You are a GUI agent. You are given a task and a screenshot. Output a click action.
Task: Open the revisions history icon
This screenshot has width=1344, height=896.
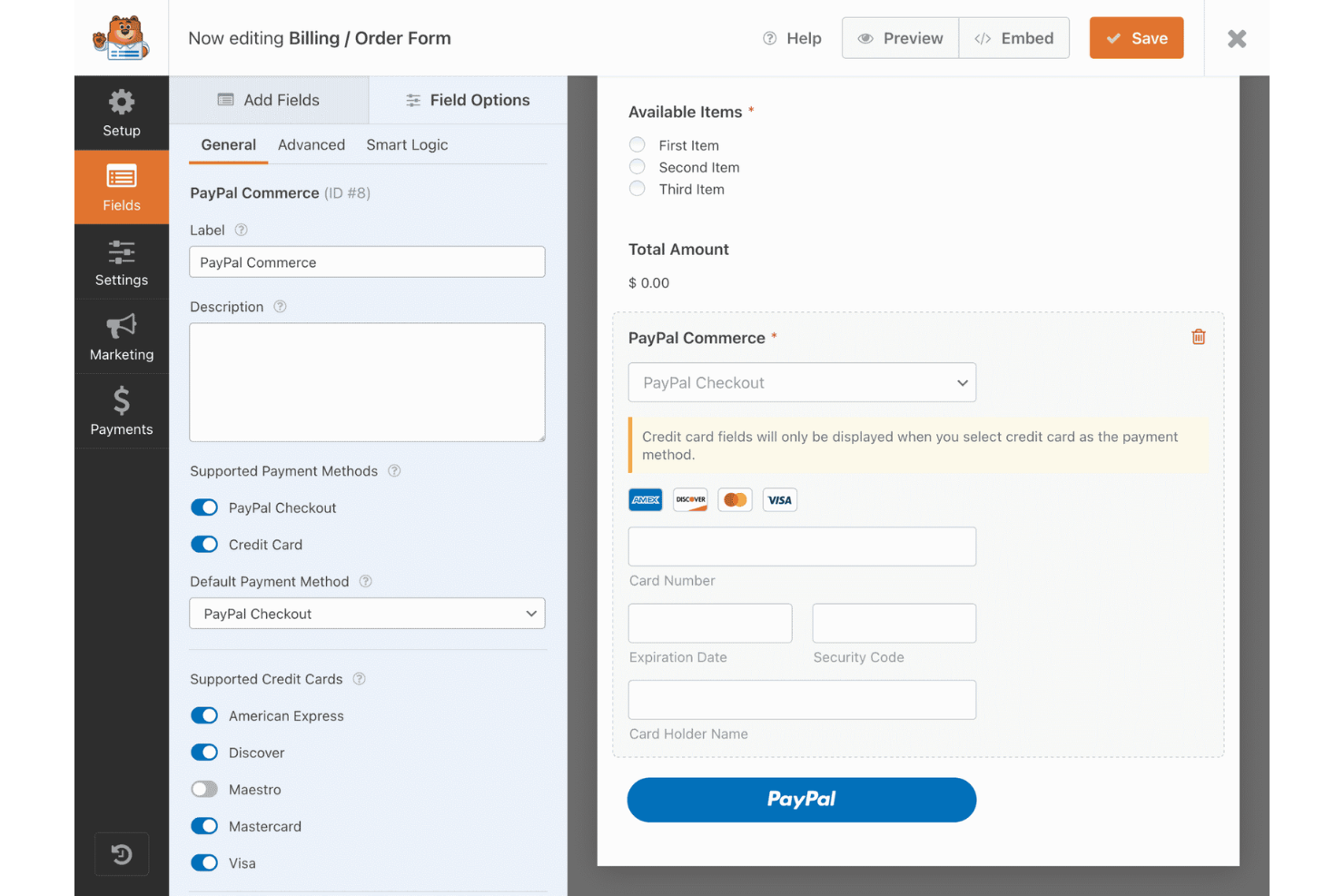point(122,854)
